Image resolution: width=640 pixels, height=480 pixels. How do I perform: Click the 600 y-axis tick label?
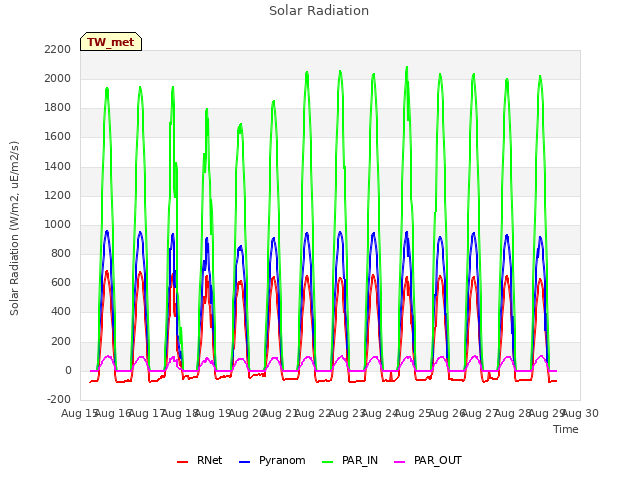click(61, 282)
